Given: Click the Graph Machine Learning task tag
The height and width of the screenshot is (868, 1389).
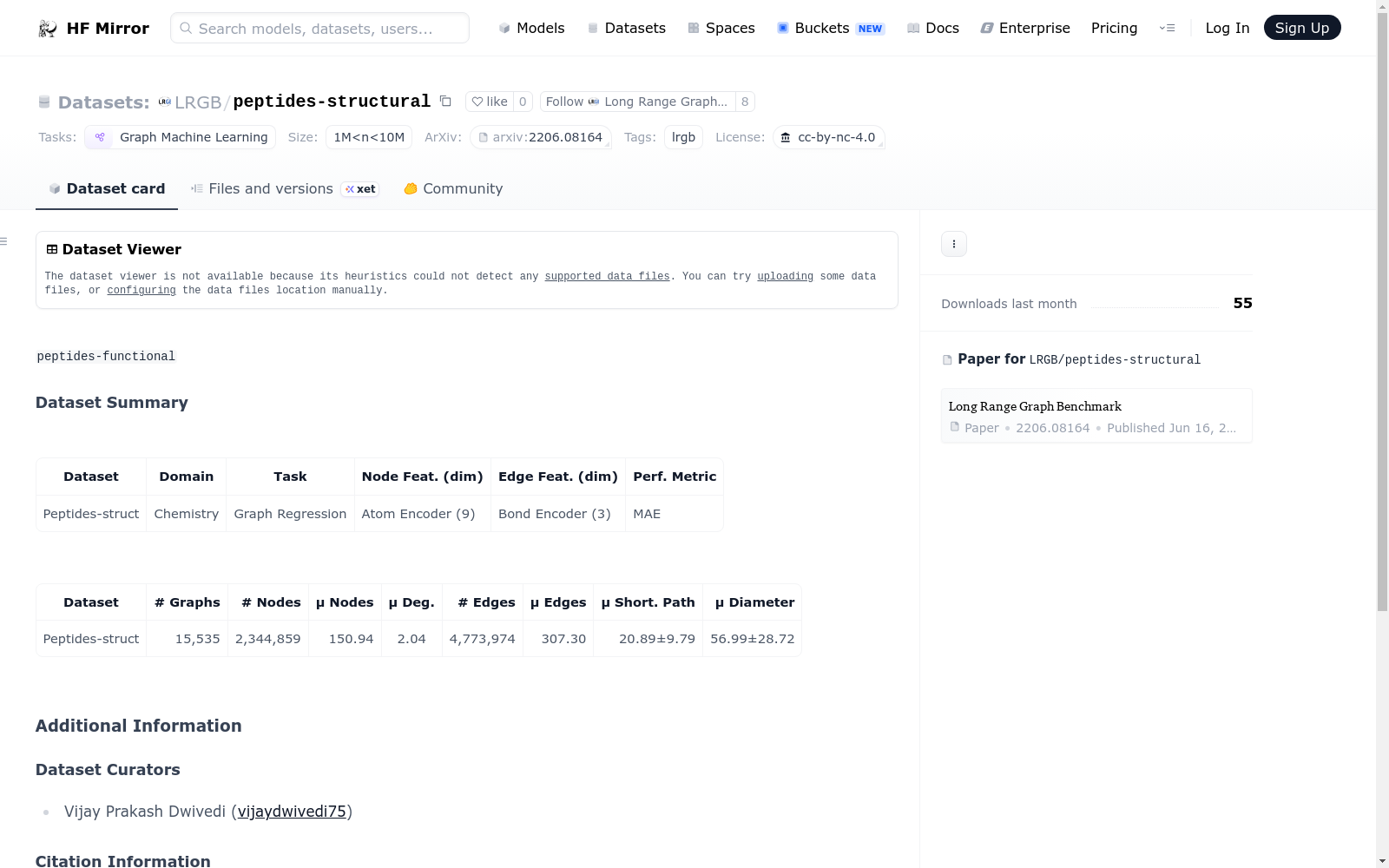Looking at the screenshot, I should pos(180,137).
